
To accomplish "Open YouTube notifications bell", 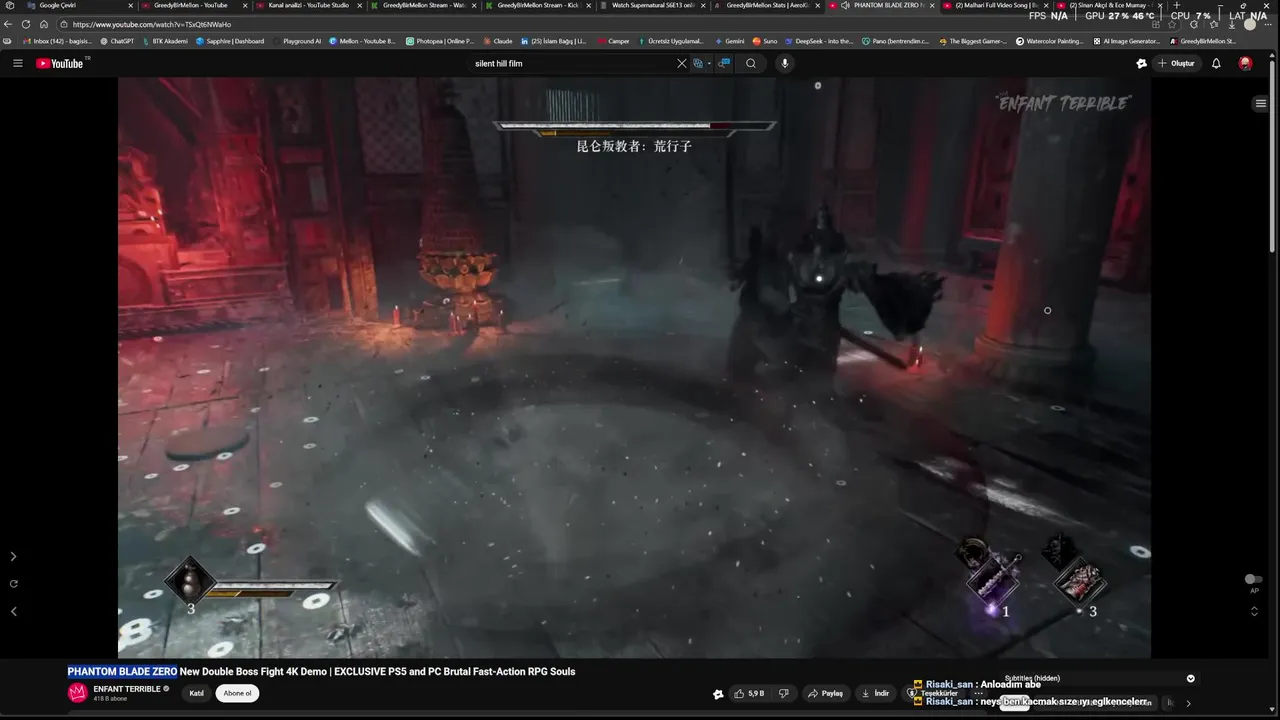I will 1216,63.
